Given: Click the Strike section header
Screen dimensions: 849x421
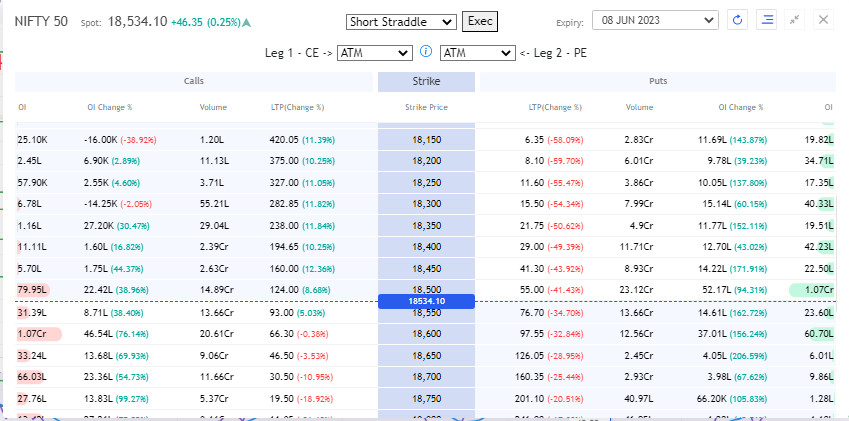Looking at the screenshot, I should point(426,81).
